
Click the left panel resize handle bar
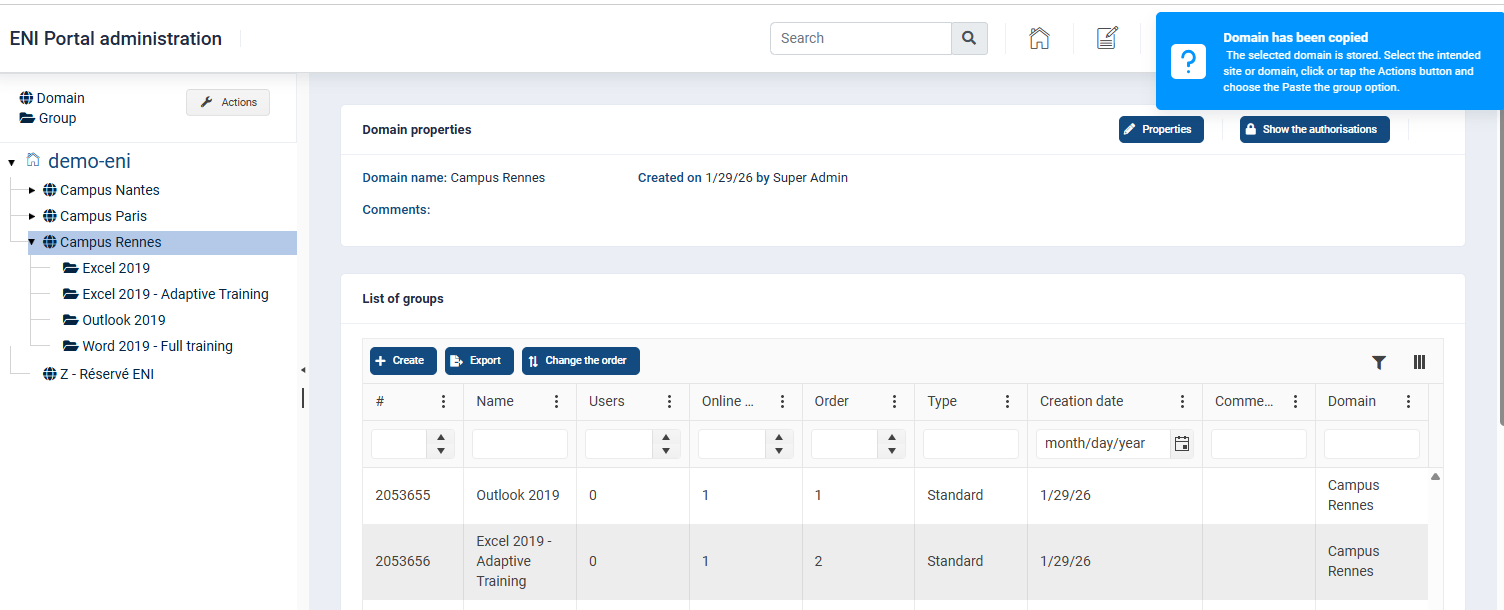point(303,398)
